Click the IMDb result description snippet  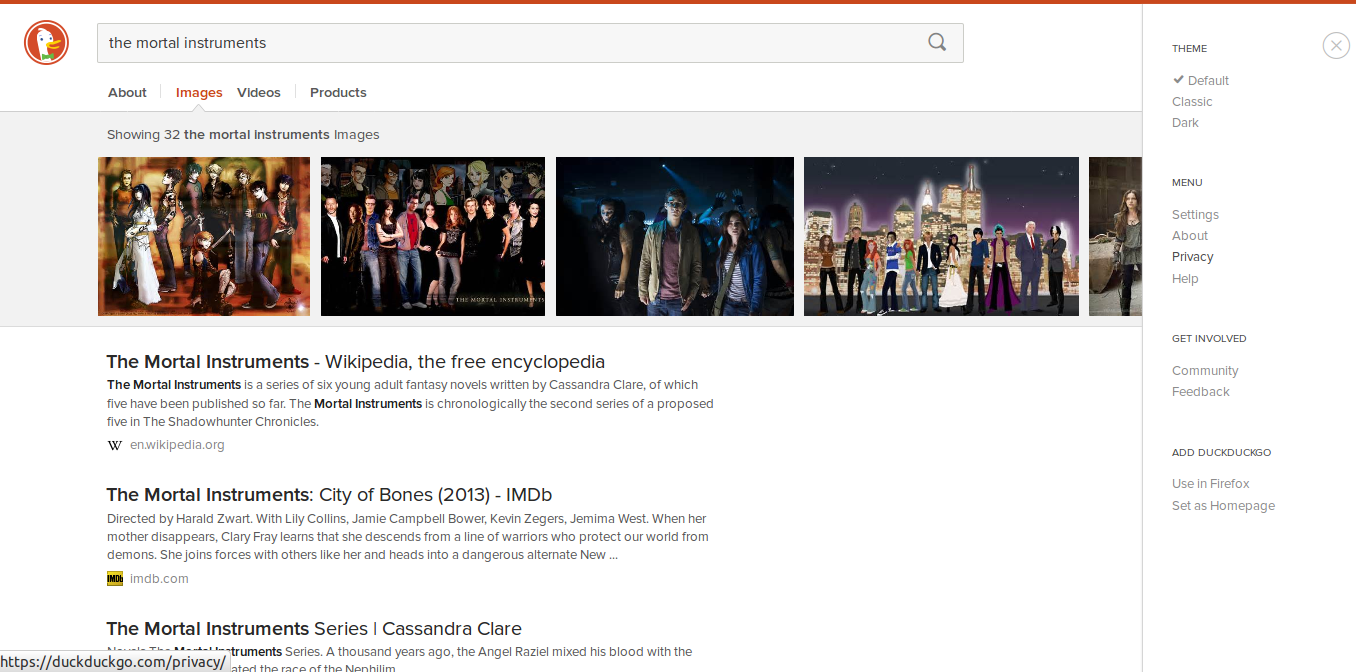pyautogui.click(x=408, y=537)
